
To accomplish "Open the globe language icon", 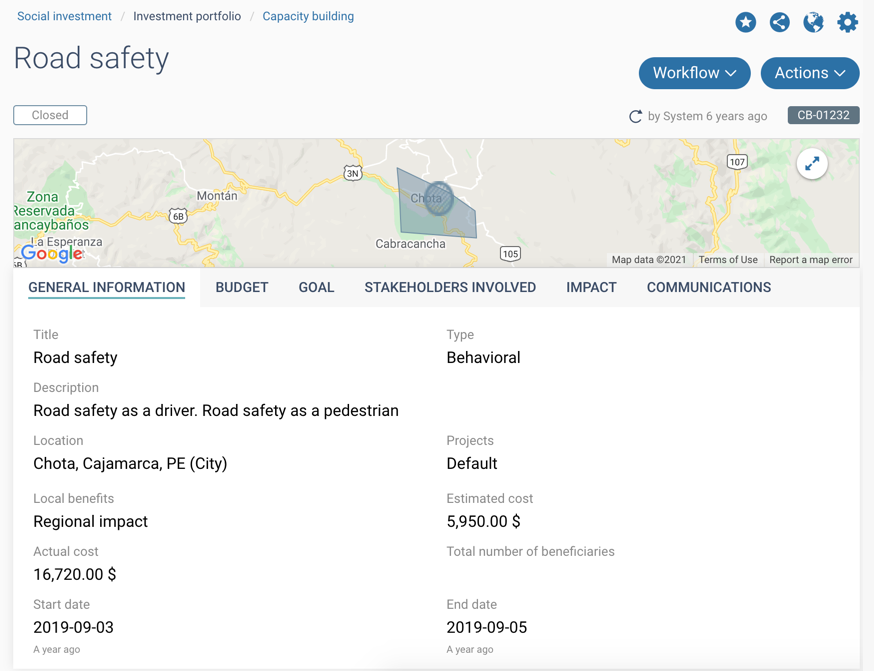I will (x=813, y=22).
